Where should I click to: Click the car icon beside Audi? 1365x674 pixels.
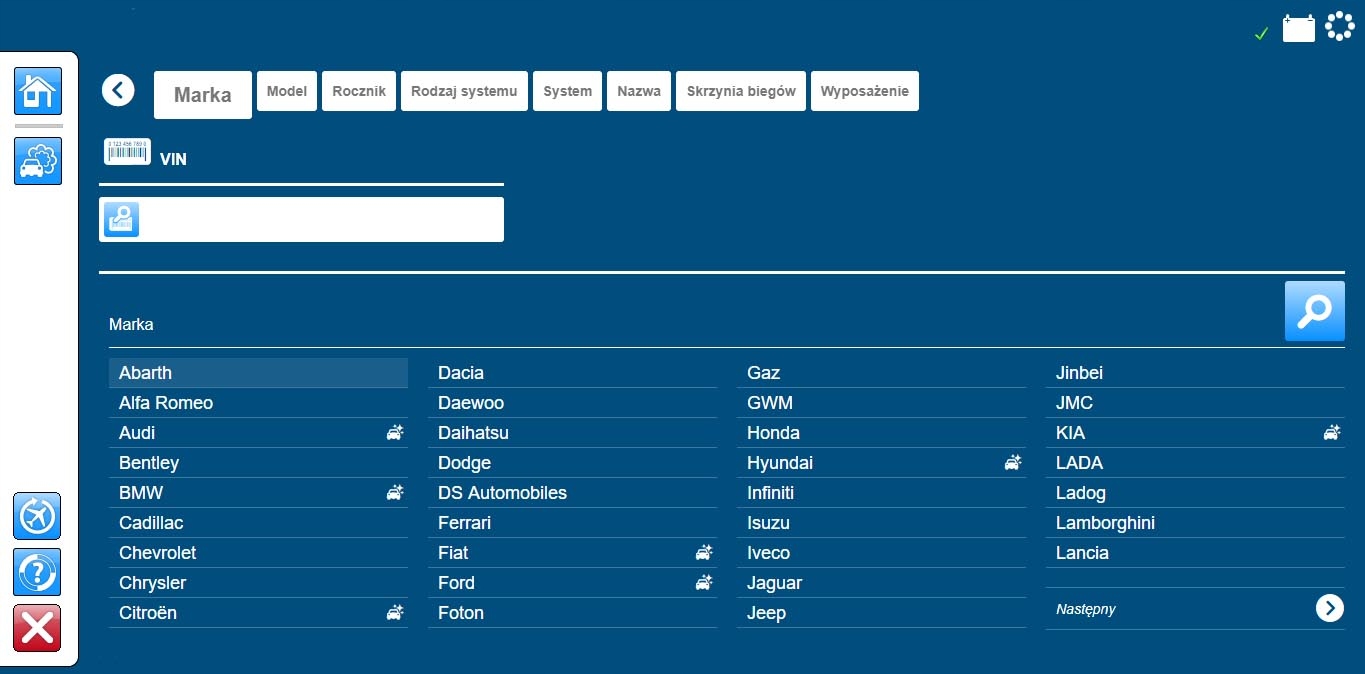coord(395,433)
